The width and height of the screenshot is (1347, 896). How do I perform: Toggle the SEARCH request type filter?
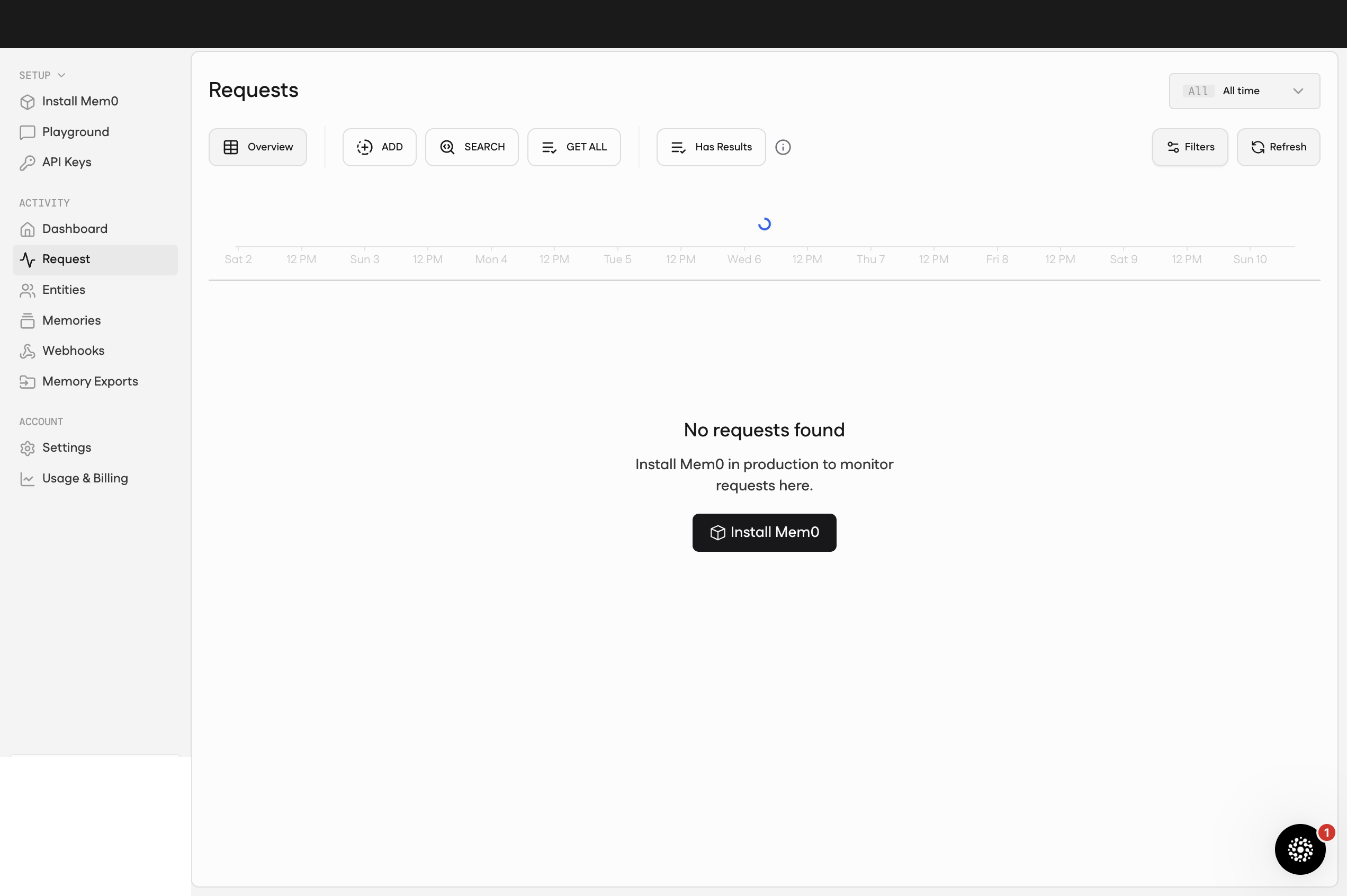point(472,147)
